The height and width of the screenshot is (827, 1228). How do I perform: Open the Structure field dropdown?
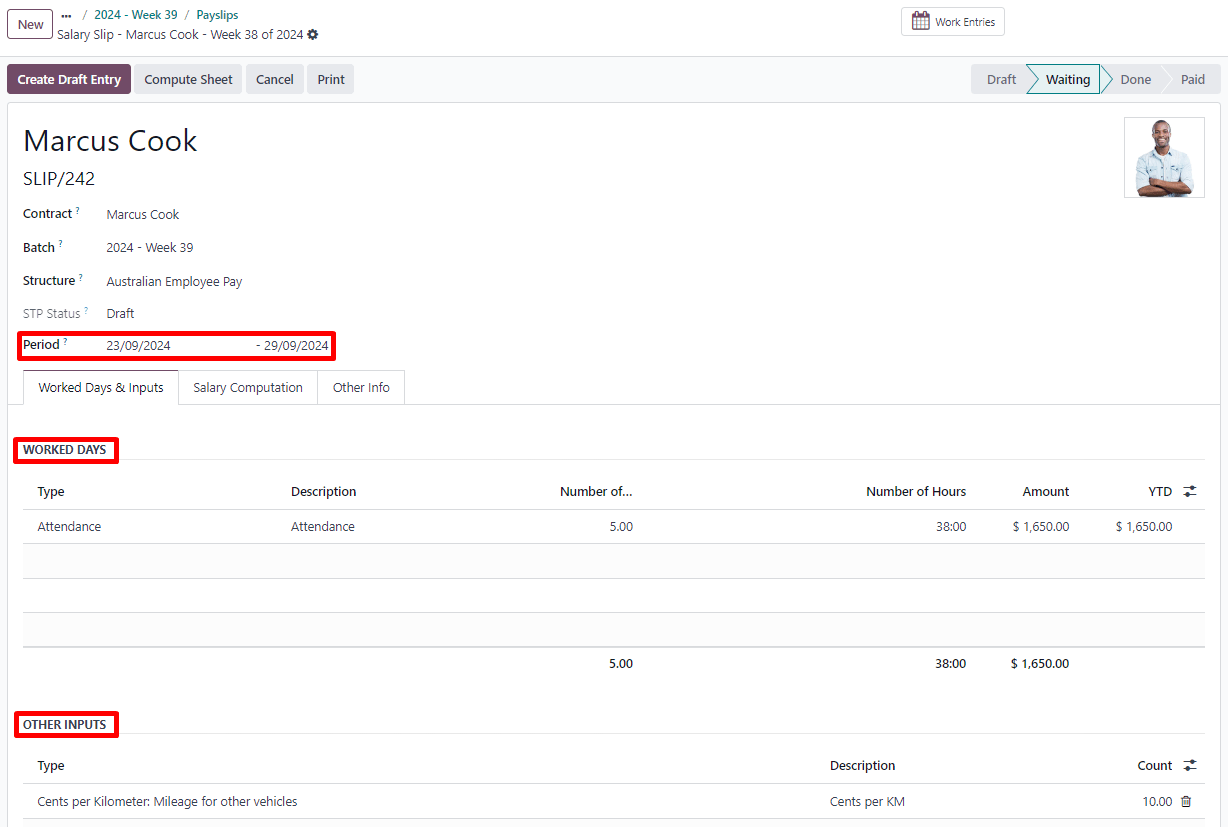coord(174,282)
